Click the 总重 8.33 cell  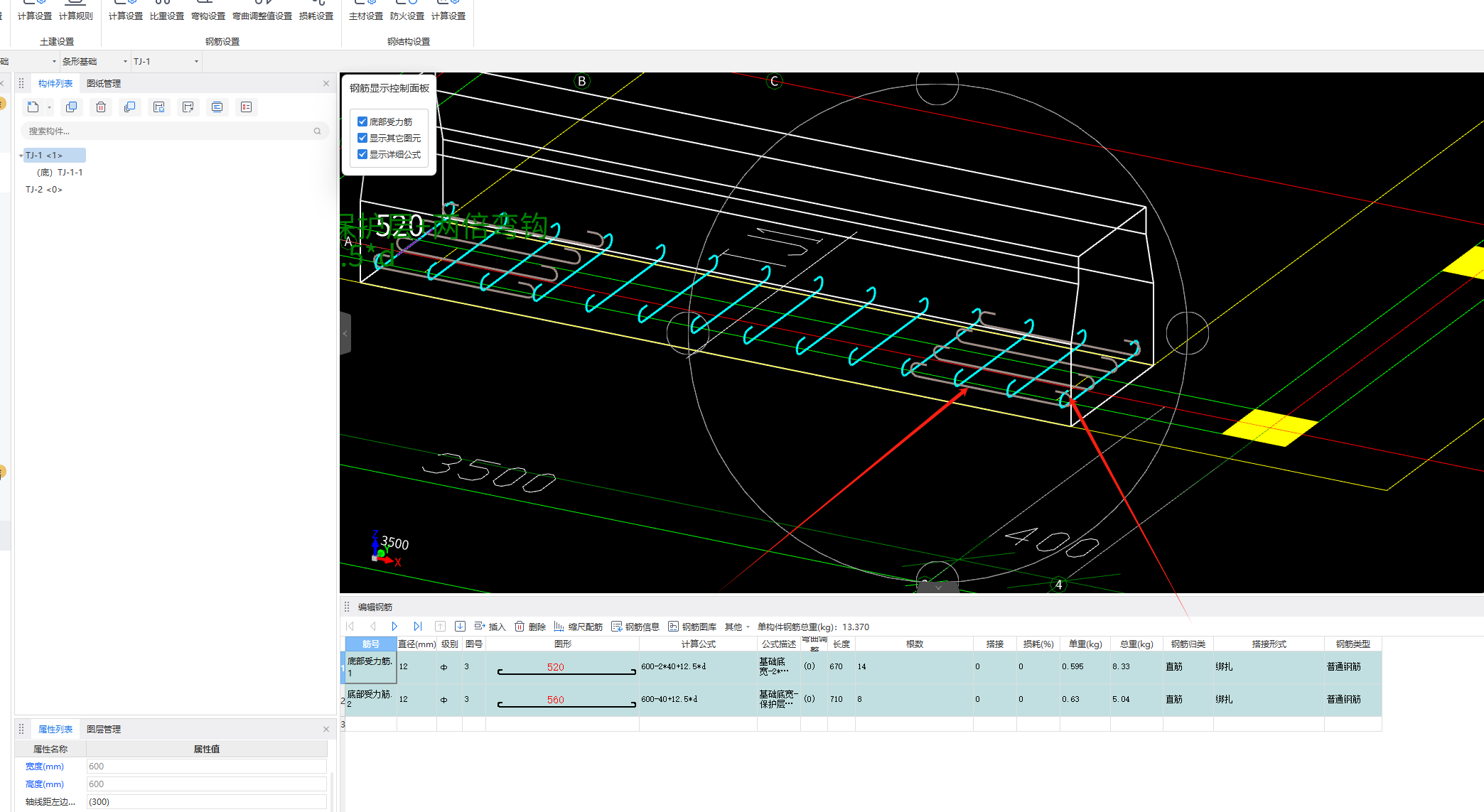point(1136,667)
